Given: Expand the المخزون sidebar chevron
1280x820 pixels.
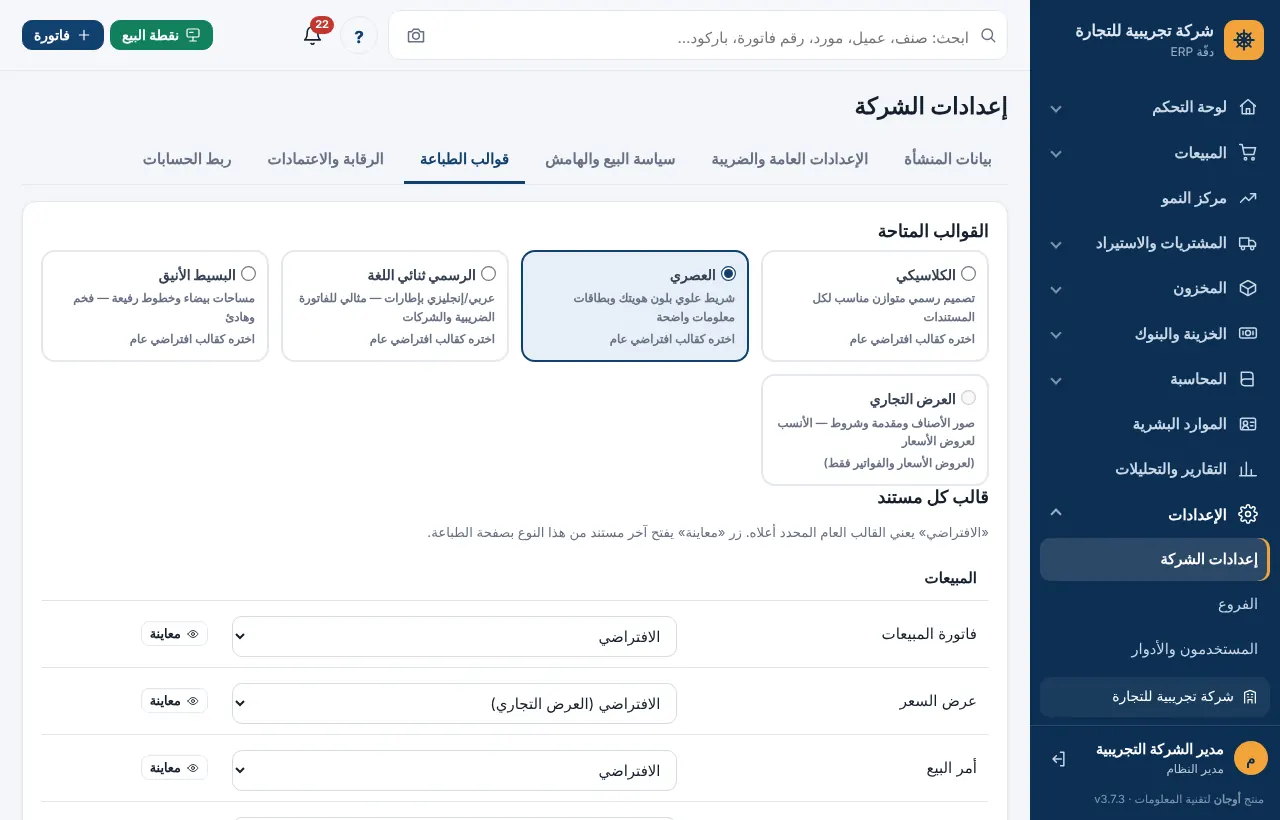Looking at the screenshot, I should [1055, 289].
